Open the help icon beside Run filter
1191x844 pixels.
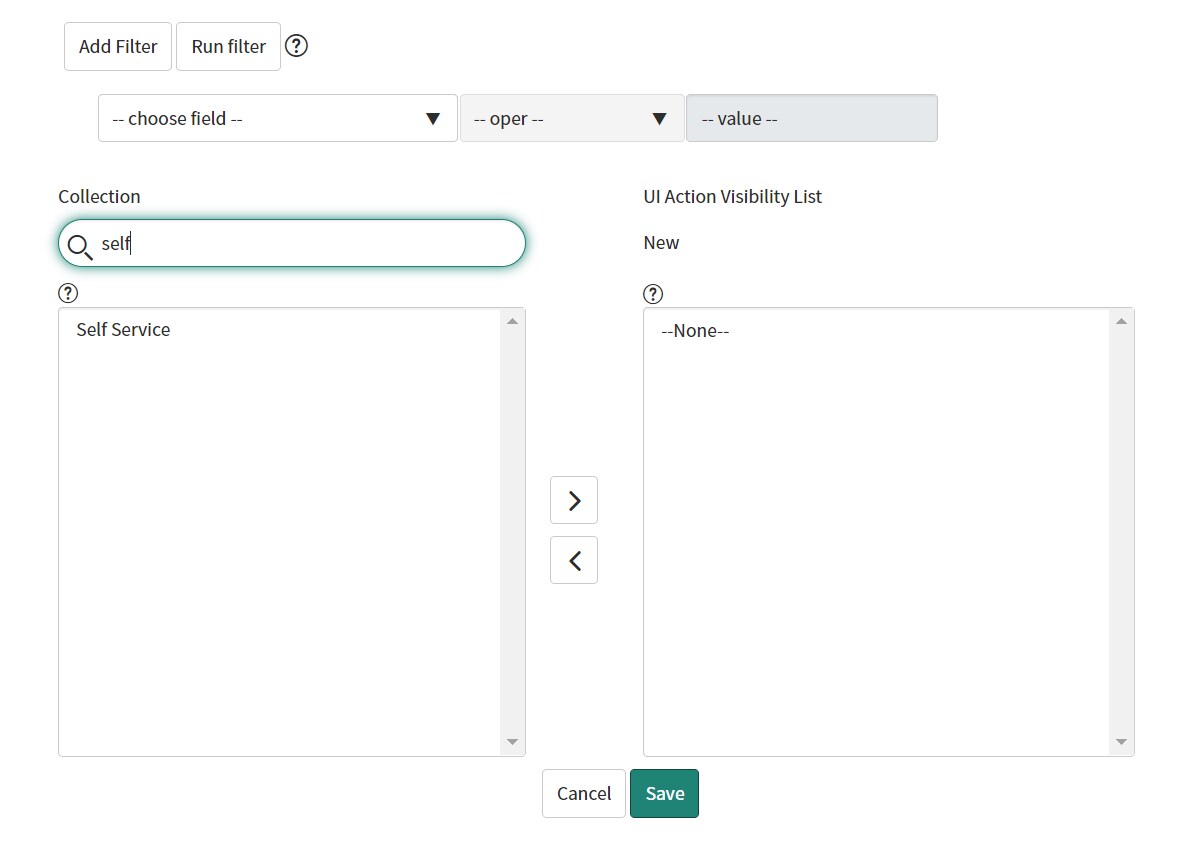point(296,45)
